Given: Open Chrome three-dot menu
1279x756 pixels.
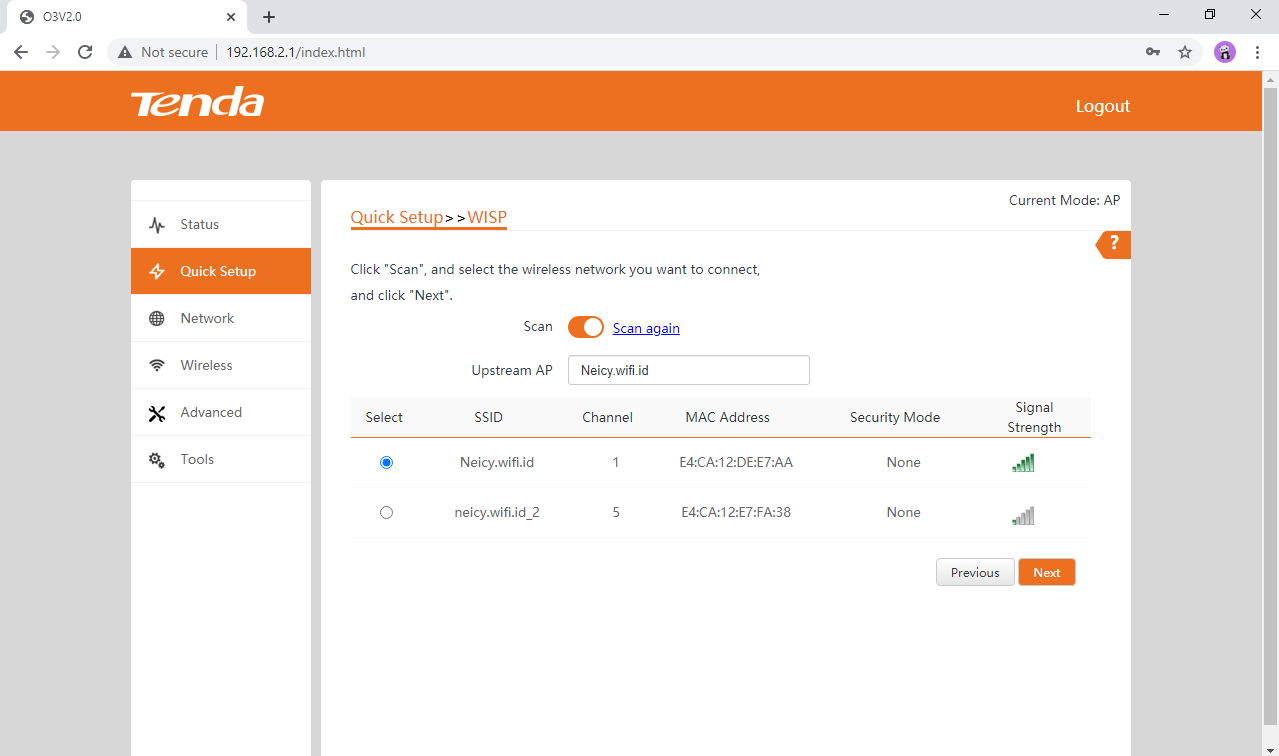Looking at the screenshot, I should pos(1258,52).
